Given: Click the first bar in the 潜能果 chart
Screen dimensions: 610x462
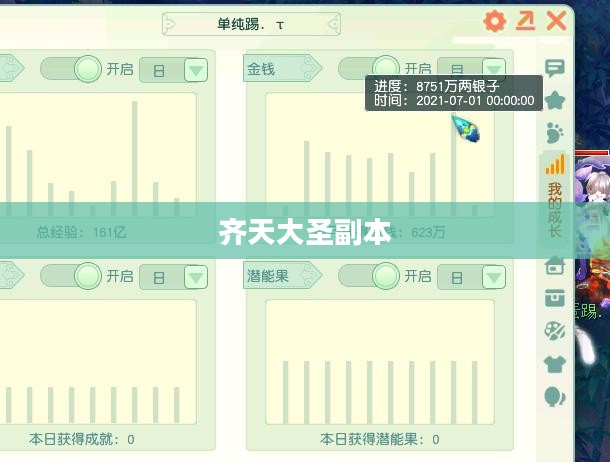Looking at the screenshot, I should (286, 392).
